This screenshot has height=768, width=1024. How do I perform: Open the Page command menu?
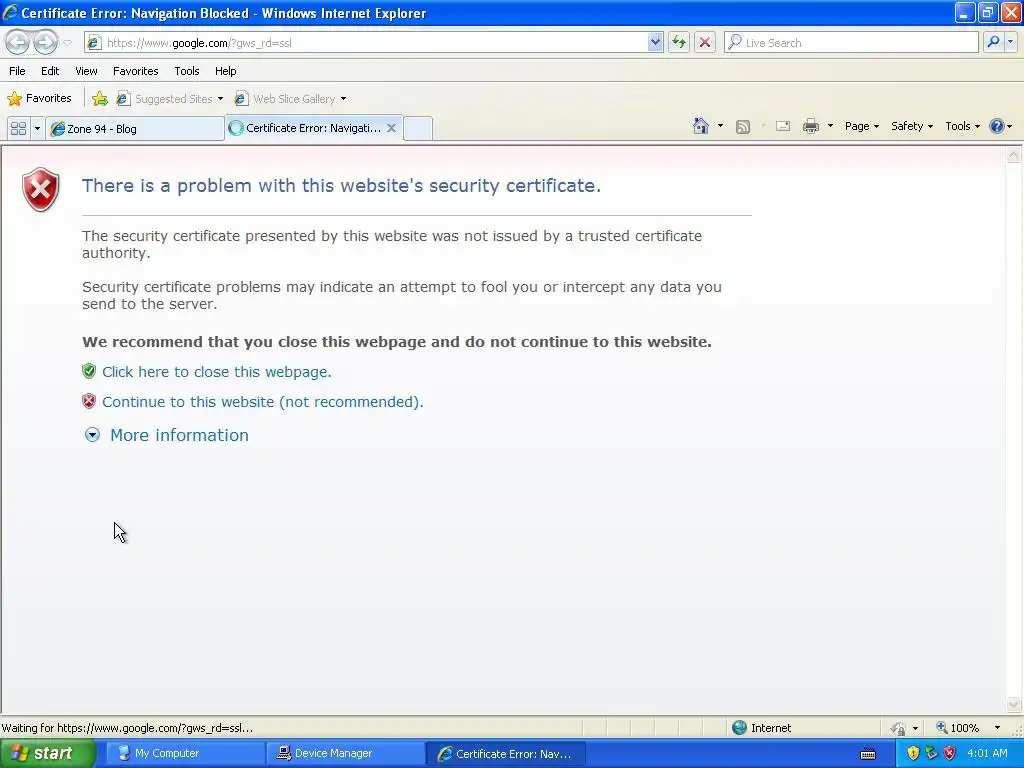point(861,126)
